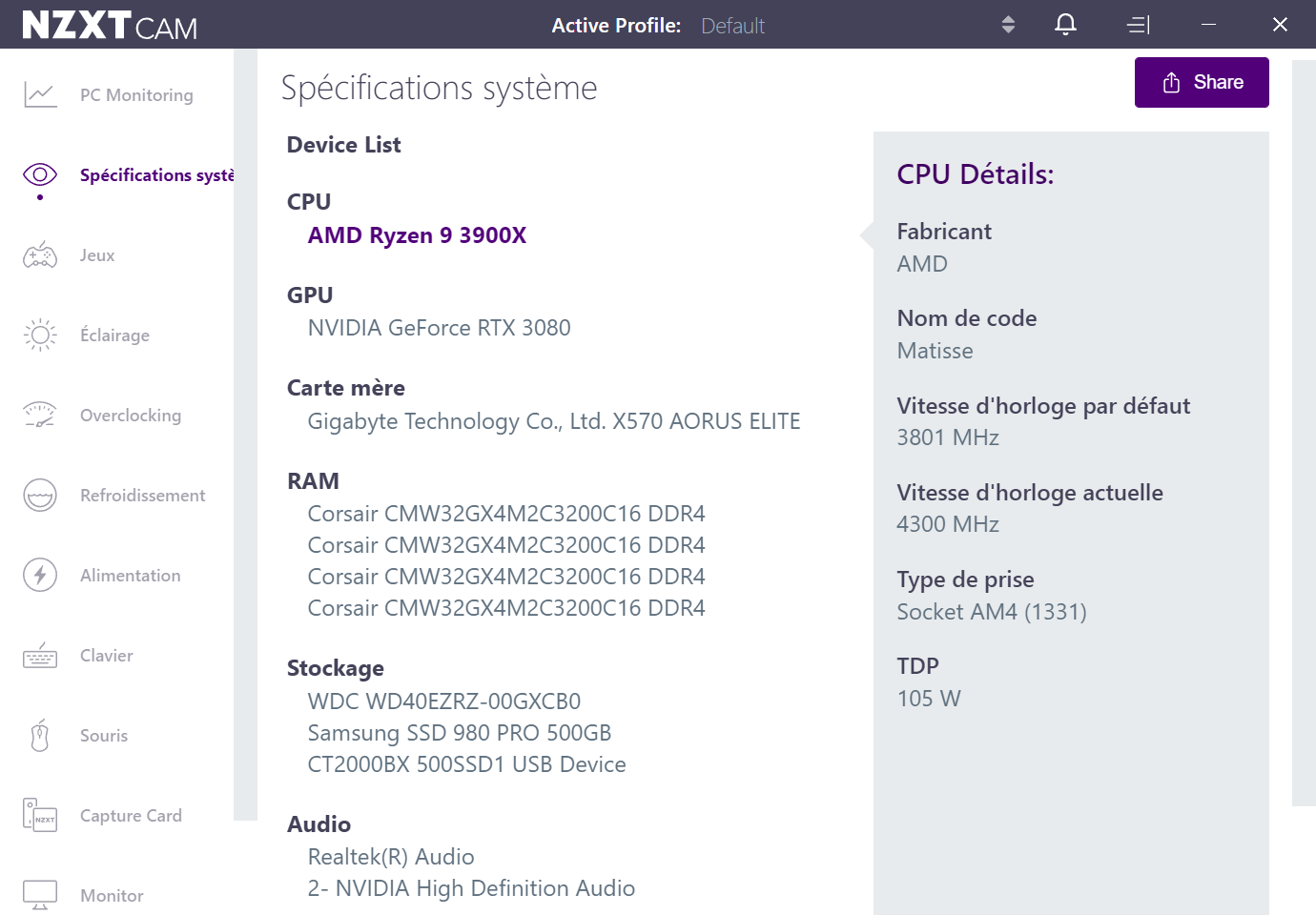Open Clavier menu label
The height and width of the screenshot is (915, 1316).
point(107,656)
